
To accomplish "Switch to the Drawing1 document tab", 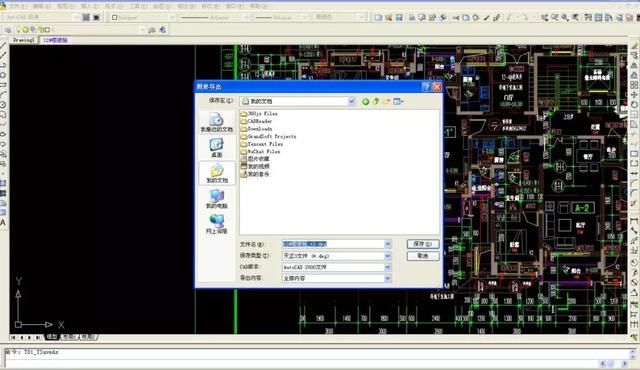I will point(24,40).
